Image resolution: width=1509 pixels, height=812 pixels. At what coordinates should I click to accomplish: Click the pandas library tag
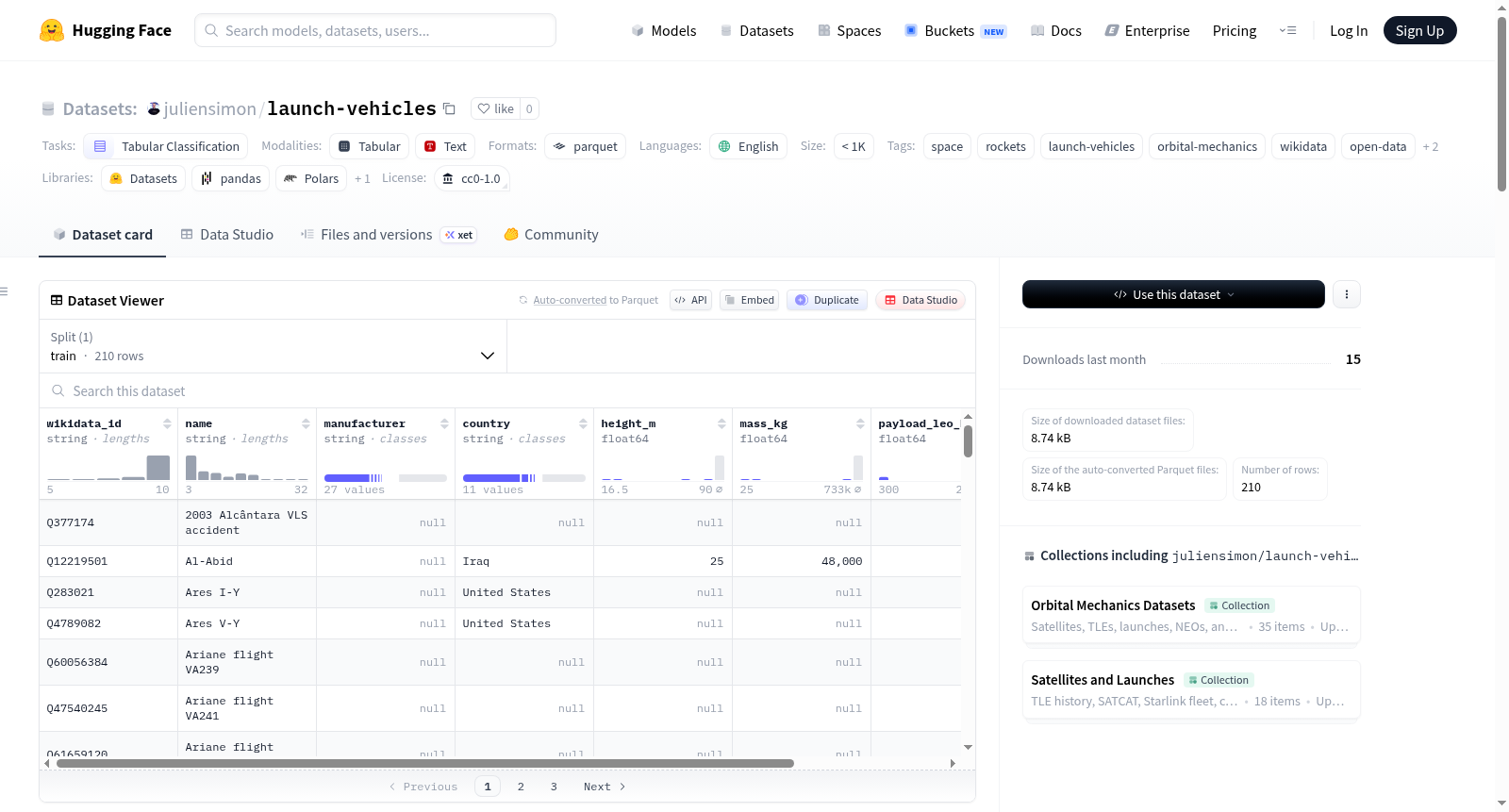pyautogui.click(x=230, y=178)
